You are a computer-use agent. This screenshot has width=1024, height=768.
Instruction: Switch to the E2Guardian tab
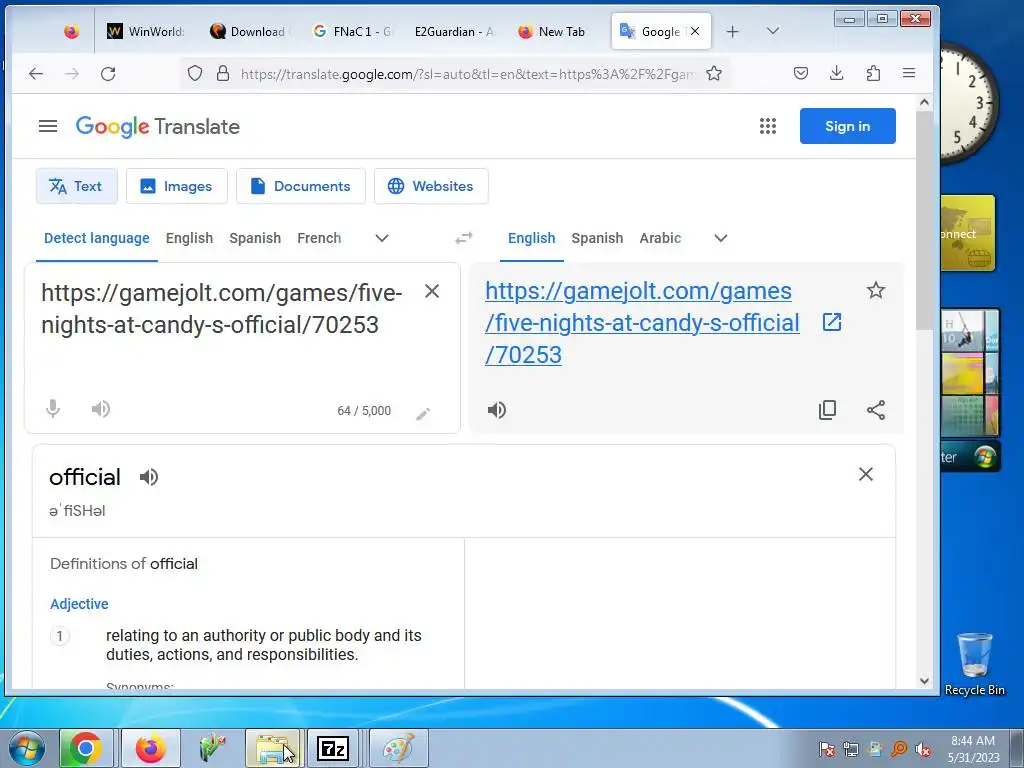pos(454,31)
